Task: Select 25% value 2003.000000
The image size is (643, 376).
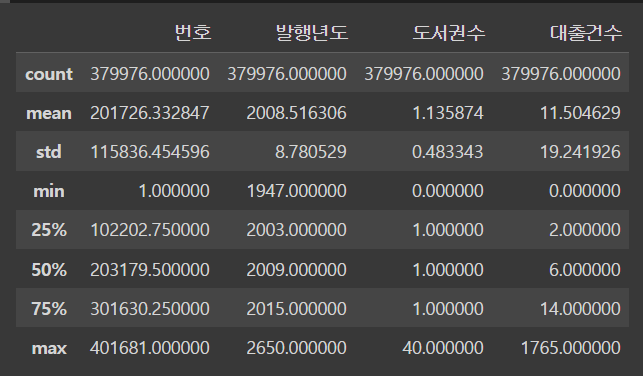Action: click(x=296, y=230)
